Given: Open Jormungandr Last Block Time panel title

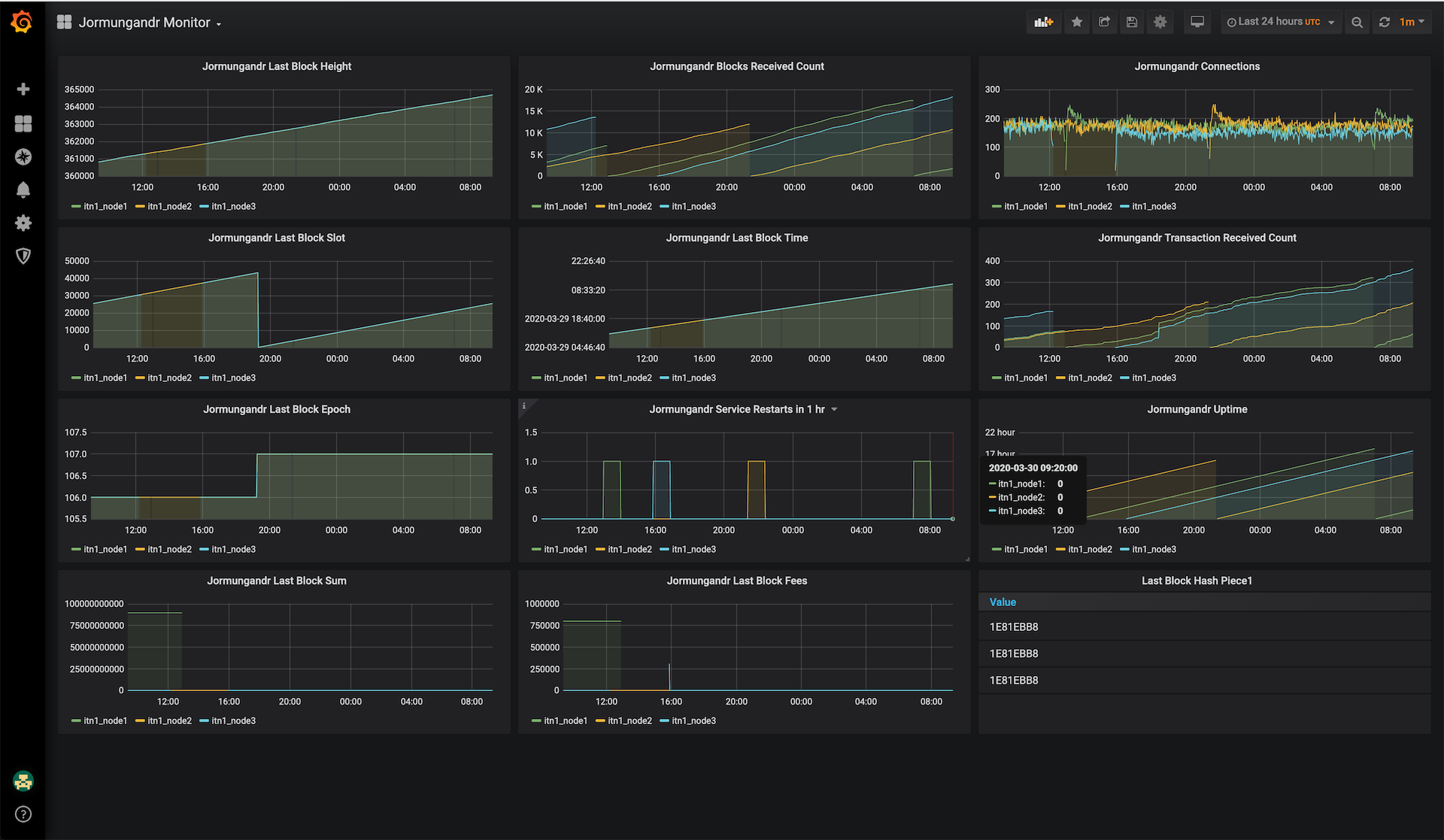Looking at the screenshot, I should [737, 238].
